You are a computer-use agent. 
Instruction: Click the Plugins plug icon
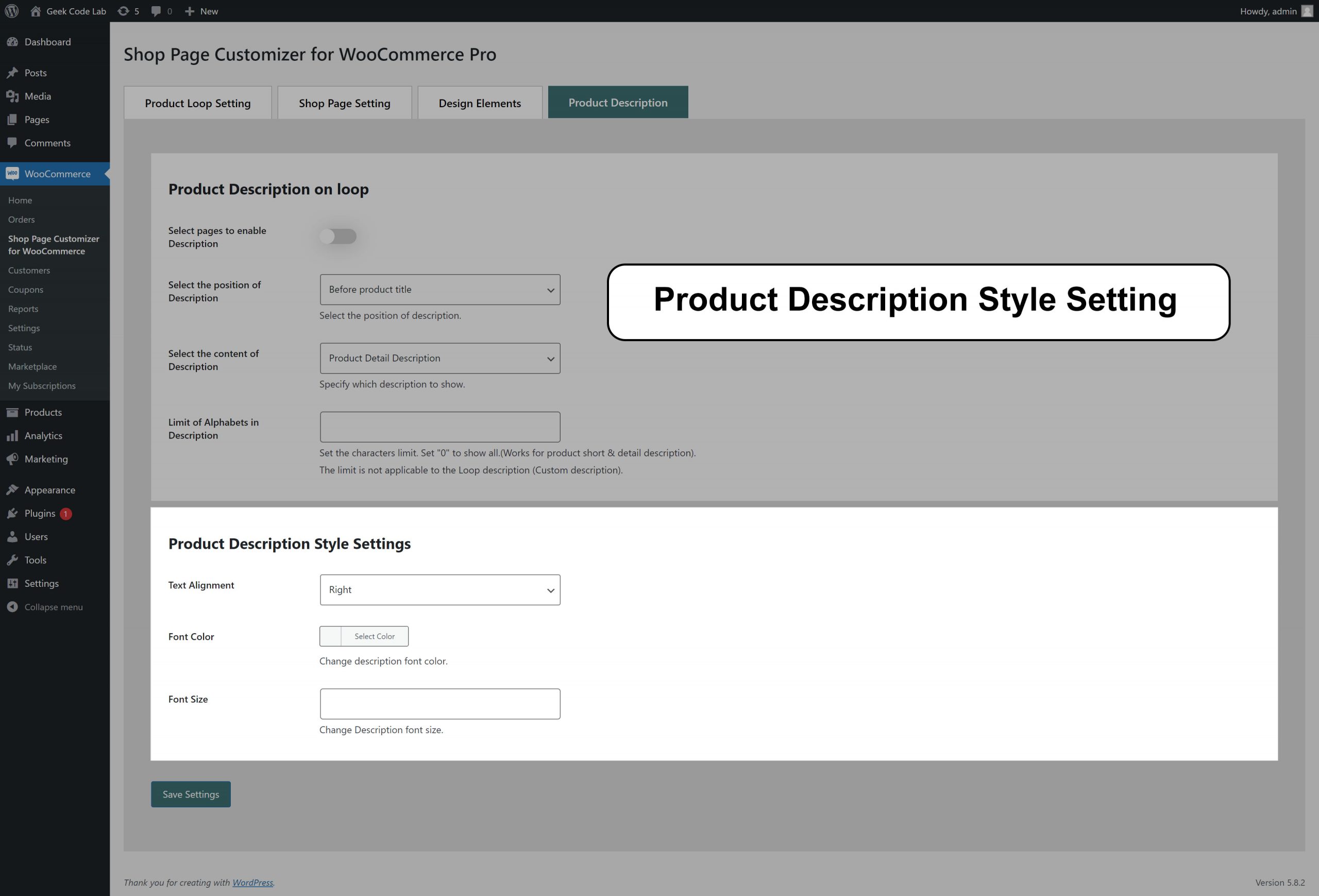click(x=12, y=514)
